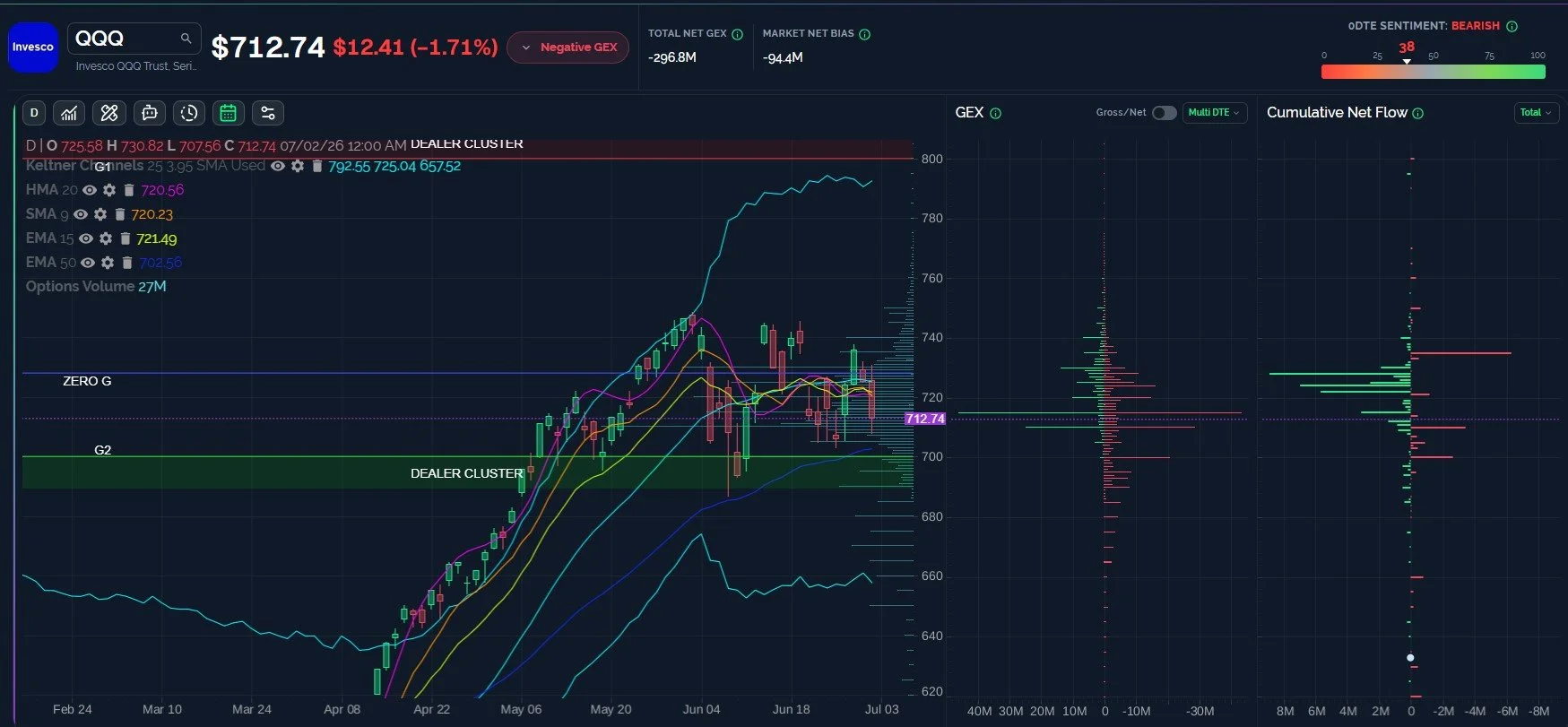This screenshot has width=1568, height=727.
Task: Click the Apr 22 date on the time axis
Action: (x=431, y=709)
